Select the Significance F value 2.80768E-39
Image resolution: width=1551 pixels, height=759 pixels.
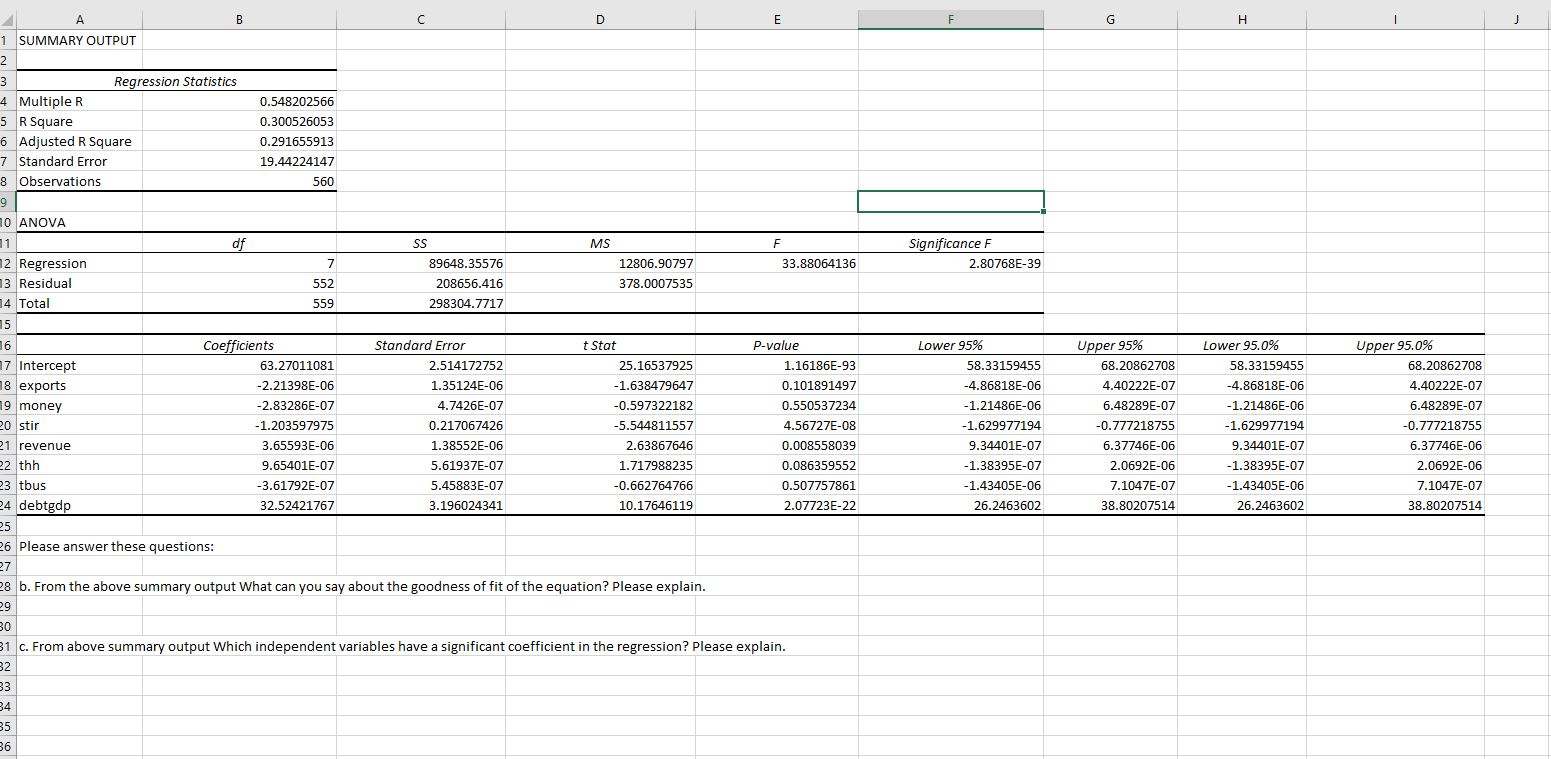pos(949,263)
